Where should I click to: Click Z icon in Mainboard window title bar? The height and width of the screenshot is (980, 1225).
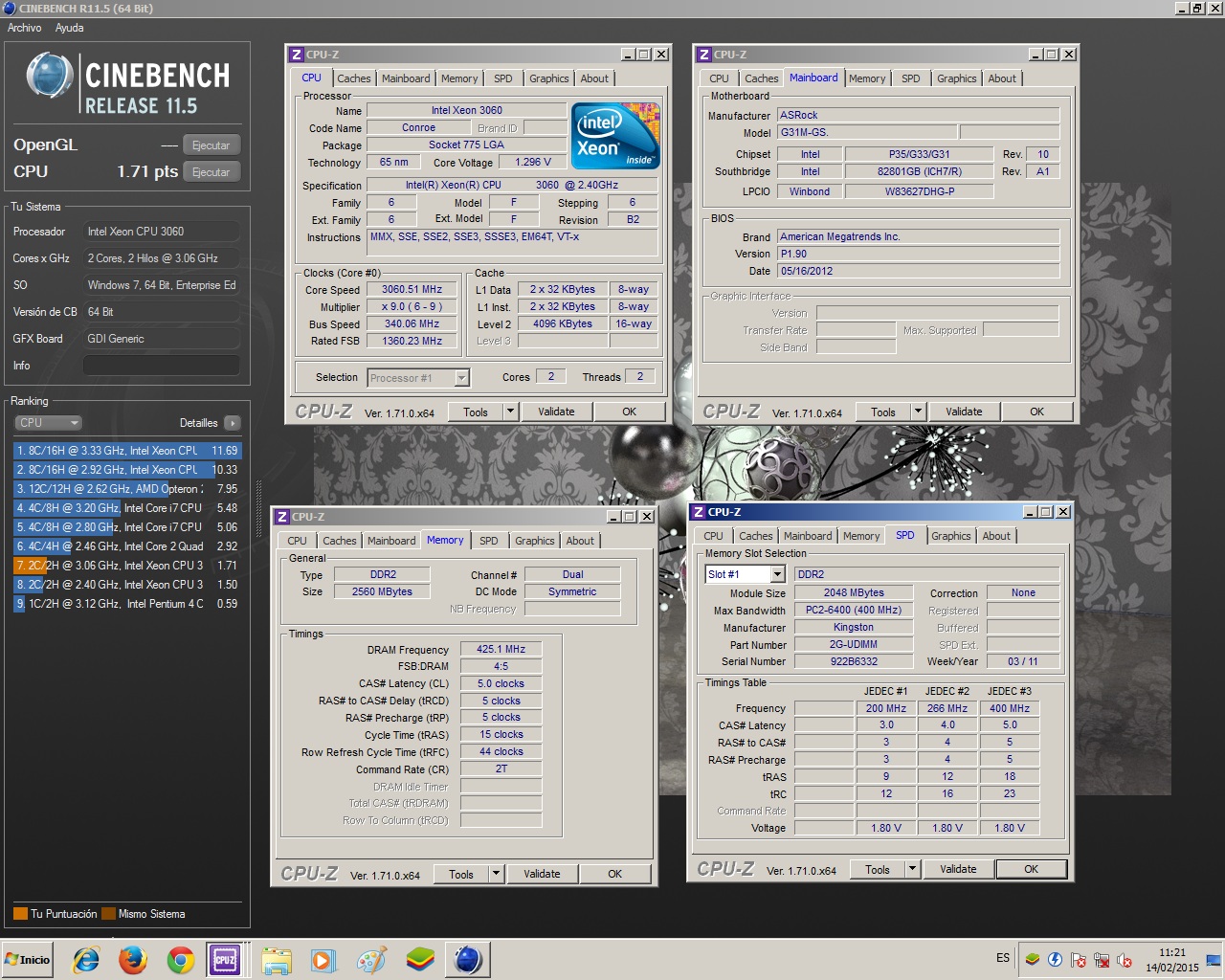click(704, 55)
